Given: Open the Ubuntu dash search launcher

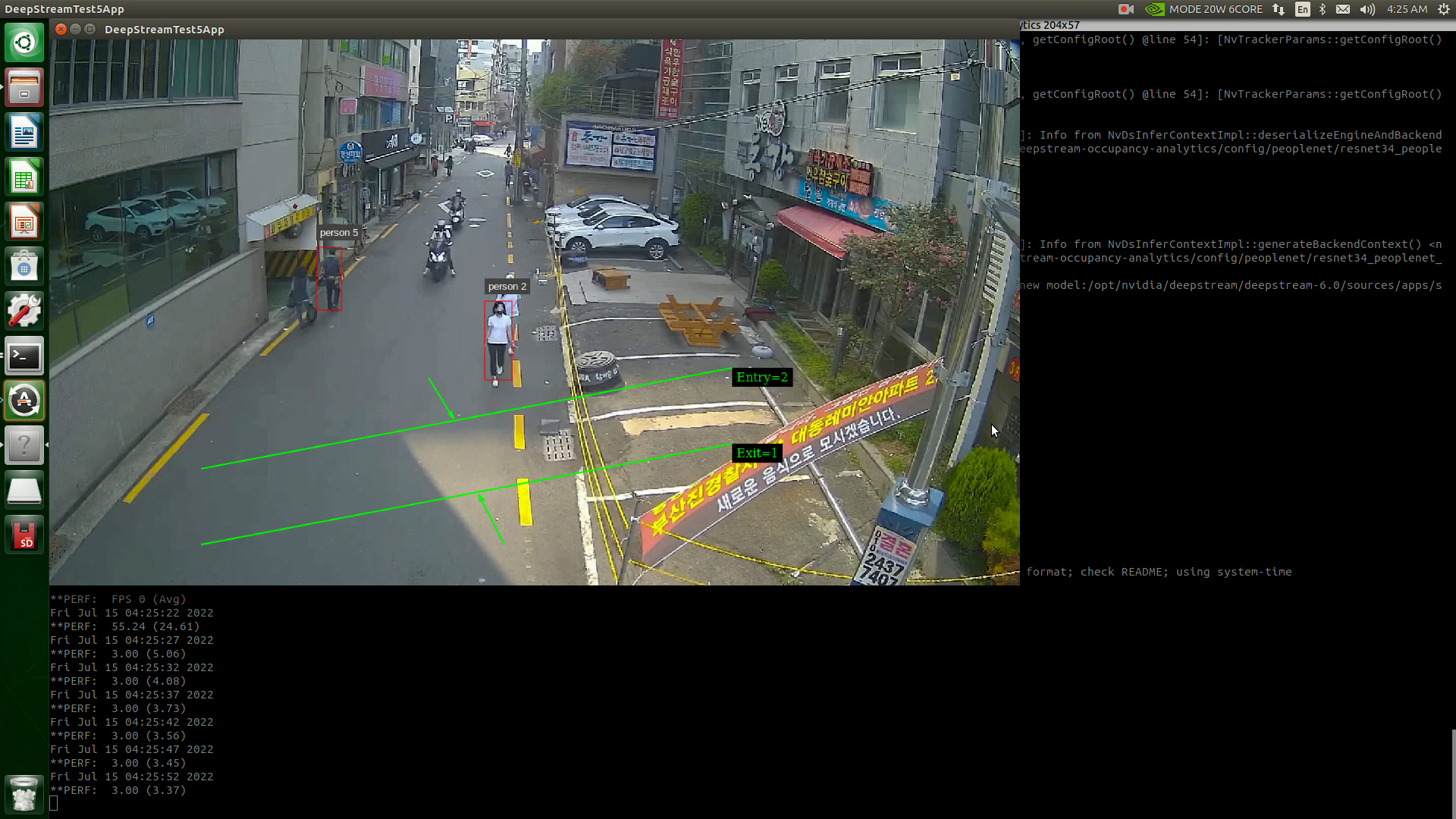Looking at the screenshot, I should tap(24, 42).
